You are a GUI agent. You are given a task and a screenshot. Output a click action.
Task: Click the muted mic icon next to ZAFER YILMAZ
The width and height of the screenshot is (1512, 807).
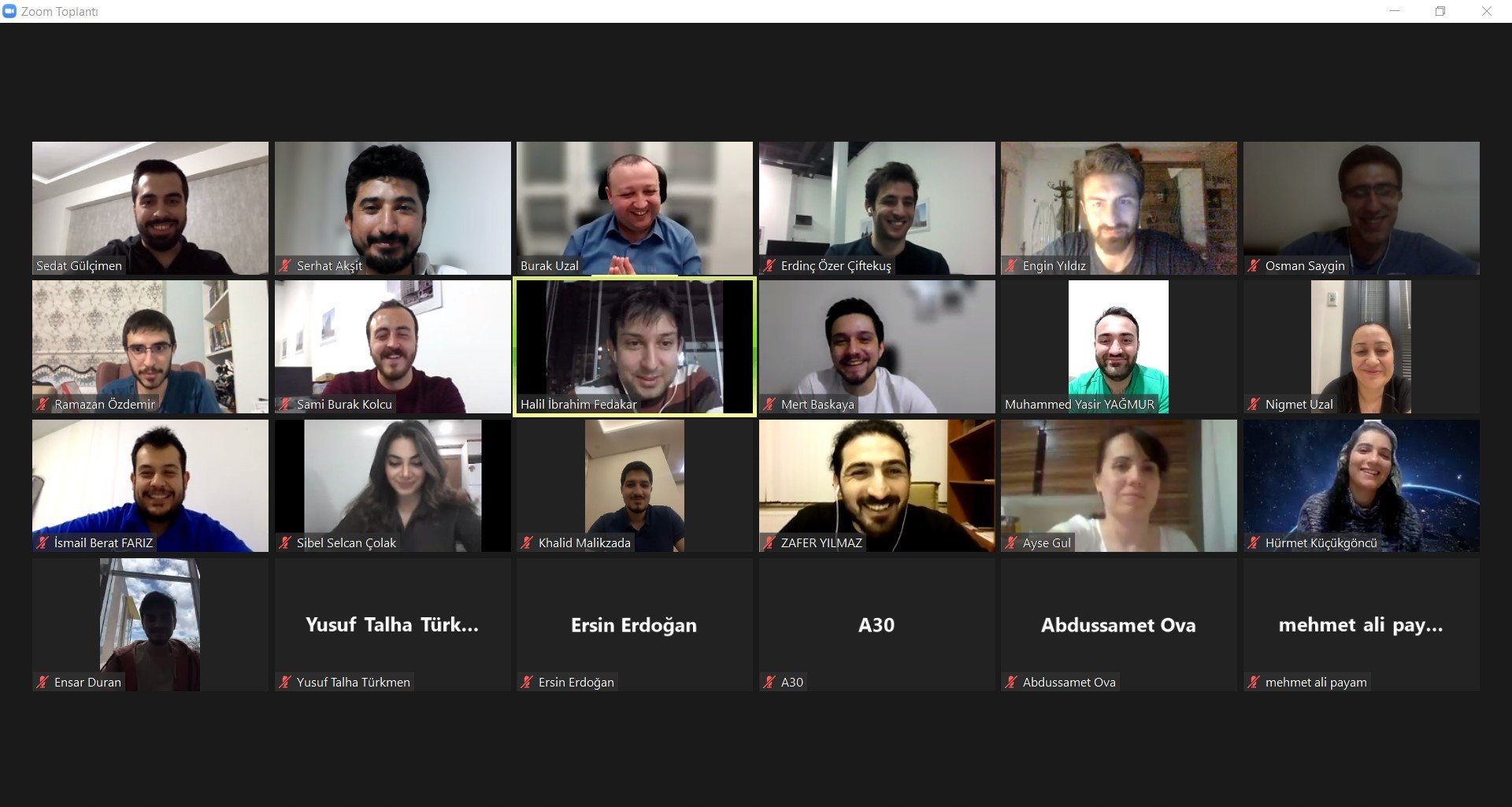click(769, 543)
